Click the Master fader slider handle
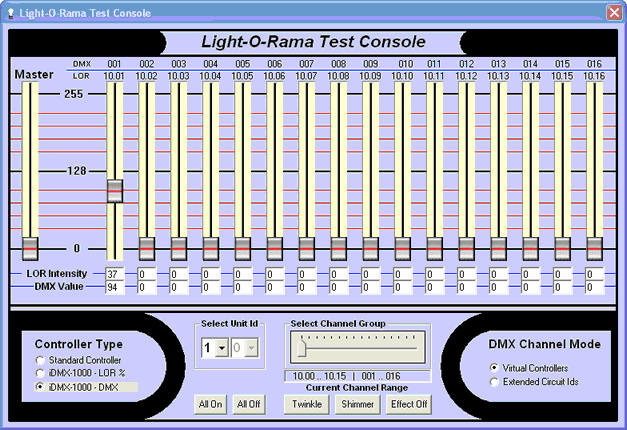This screenshot has height=430, width=627. point(30,247)
